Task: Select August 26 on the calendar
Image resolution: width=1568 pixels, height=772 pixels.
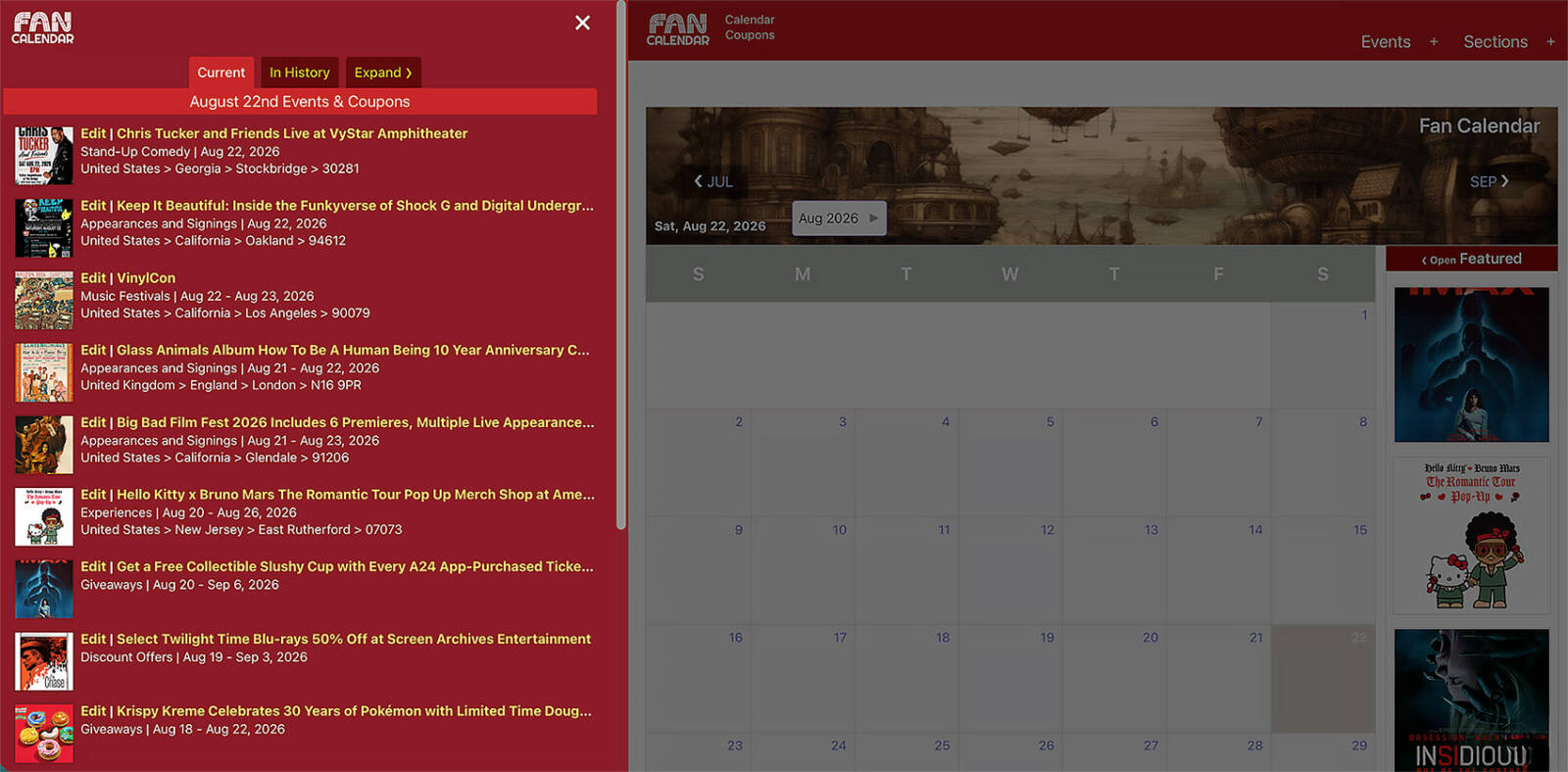Action: (1010, 752)
